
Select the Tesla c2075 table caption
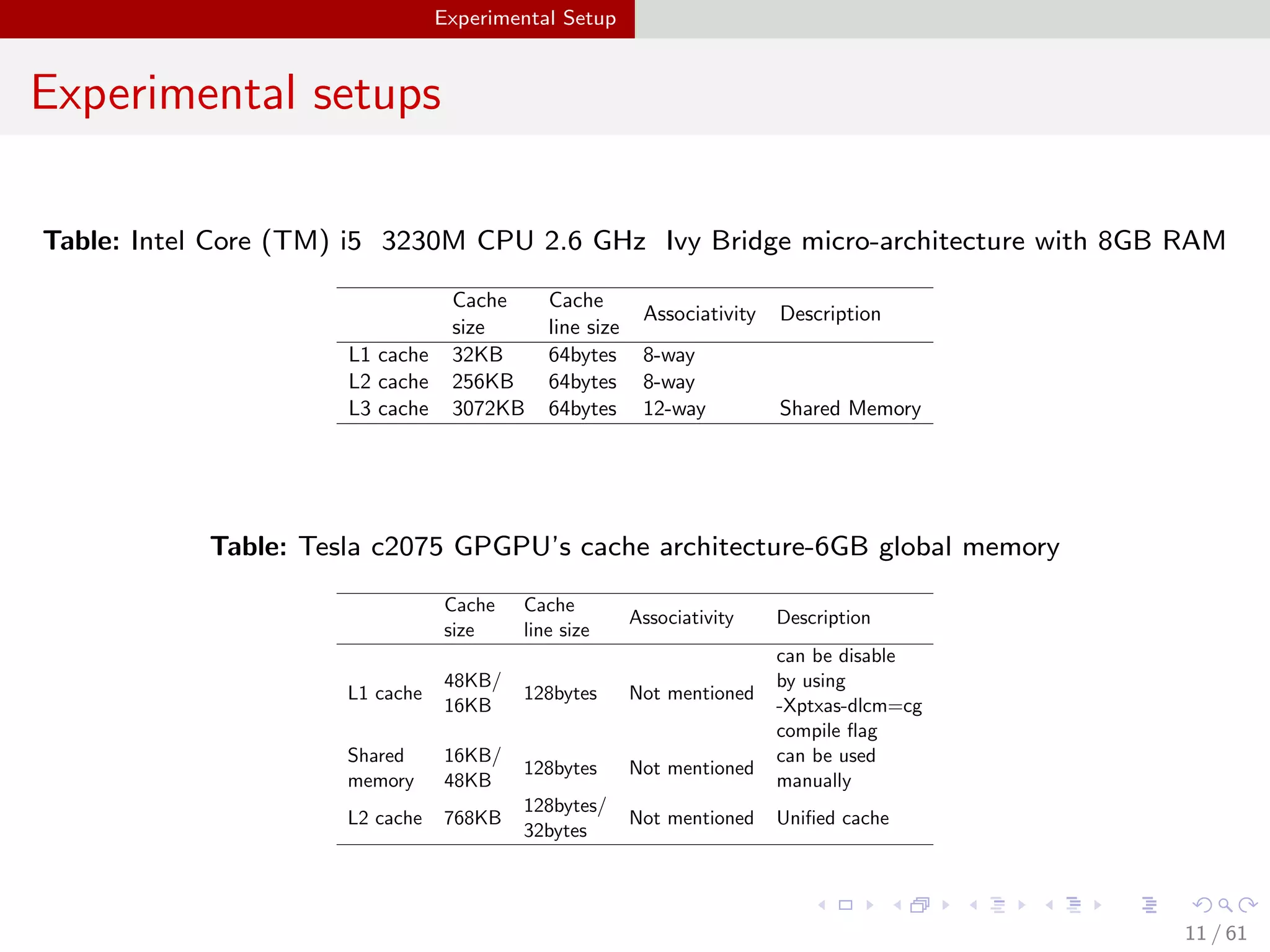point(635,547)
